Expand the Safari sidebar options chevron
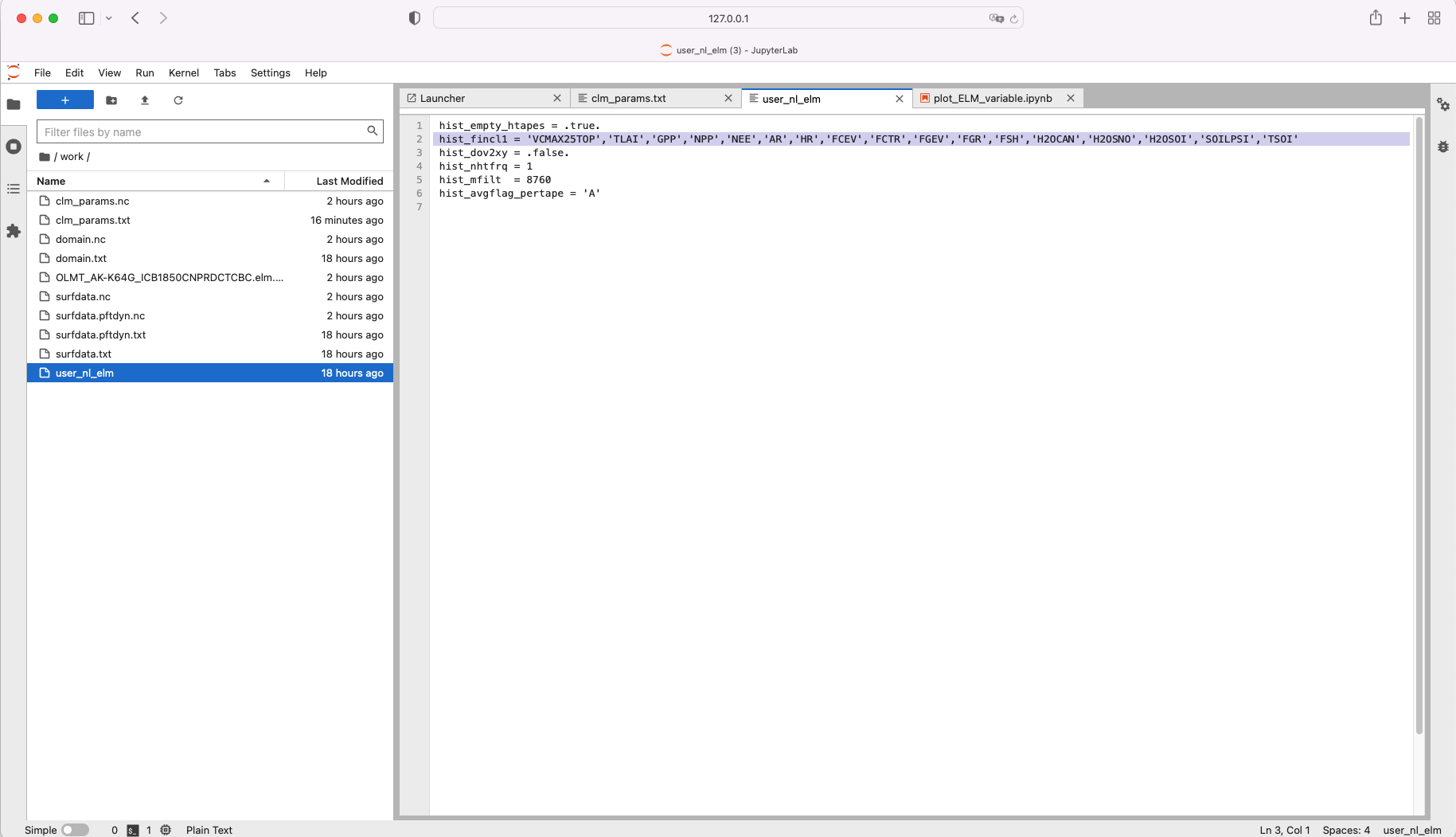The image size is (1456, 837). click(x=109, y=18)
